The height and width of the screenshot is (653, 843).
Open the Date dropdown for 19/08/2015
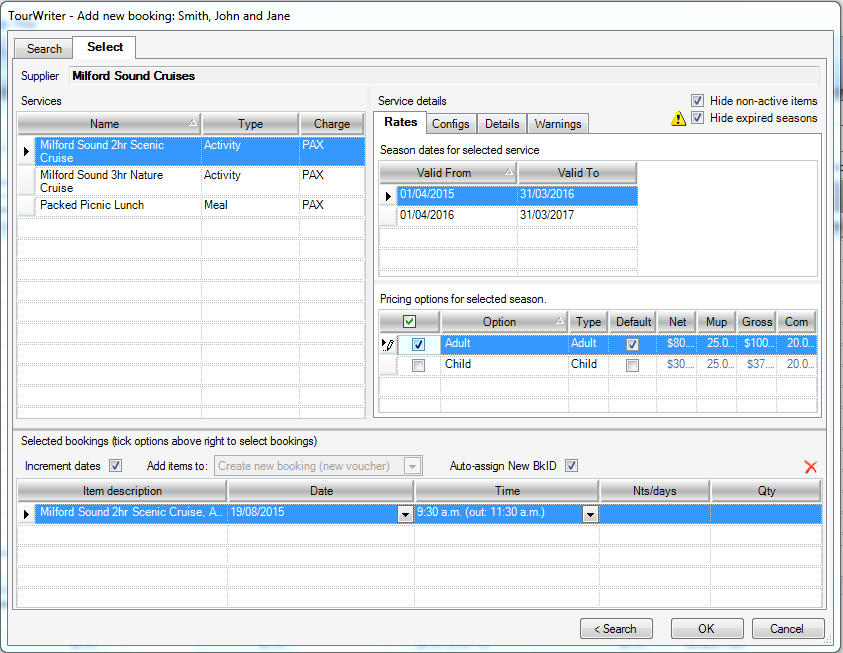click(x=404, y=514)
